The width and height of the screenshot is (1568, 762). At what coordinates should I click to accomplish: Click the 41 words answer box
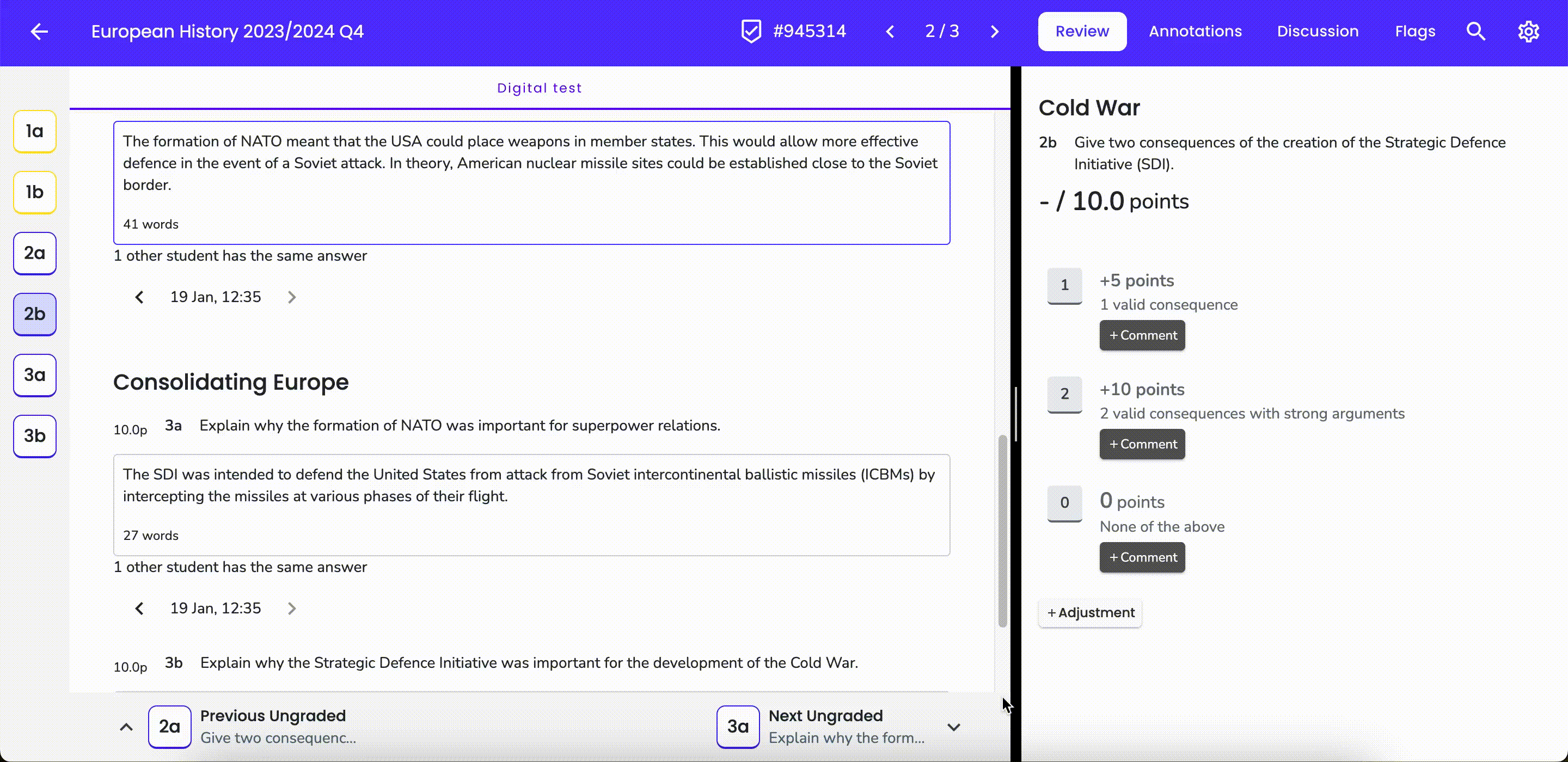click(x=531, y=183)
